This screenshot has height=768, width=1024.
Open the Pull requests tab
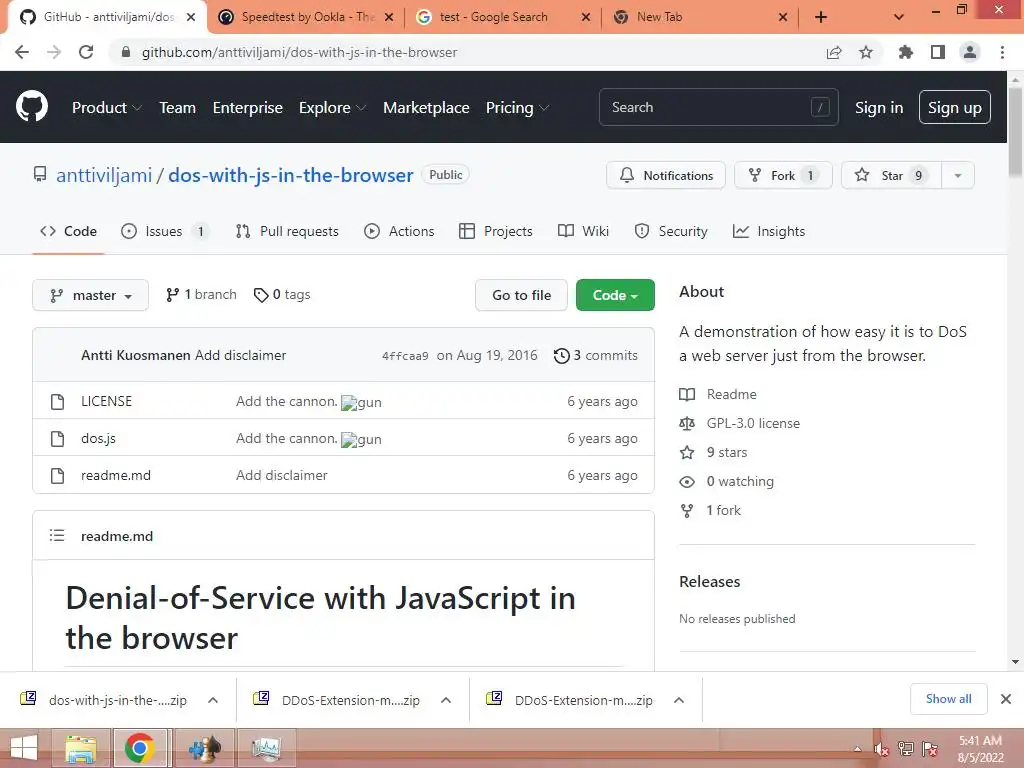coord(287,231)
